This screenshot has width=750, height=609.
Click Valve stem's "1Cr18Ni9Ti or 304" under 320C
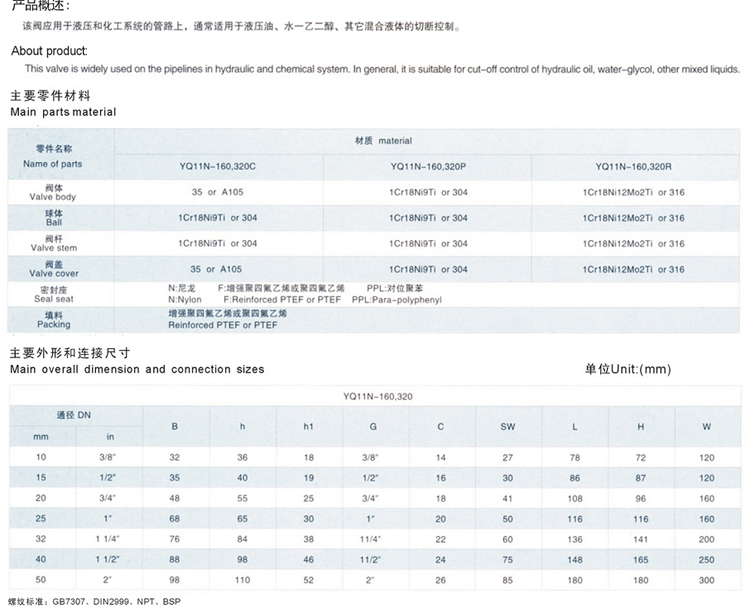click(x=218, y=244)
